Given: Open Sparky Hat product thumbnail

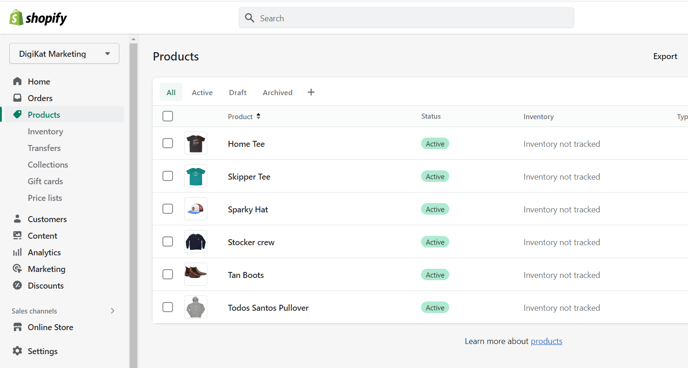Looking at the screenshot, I should (x=196, y=209).
